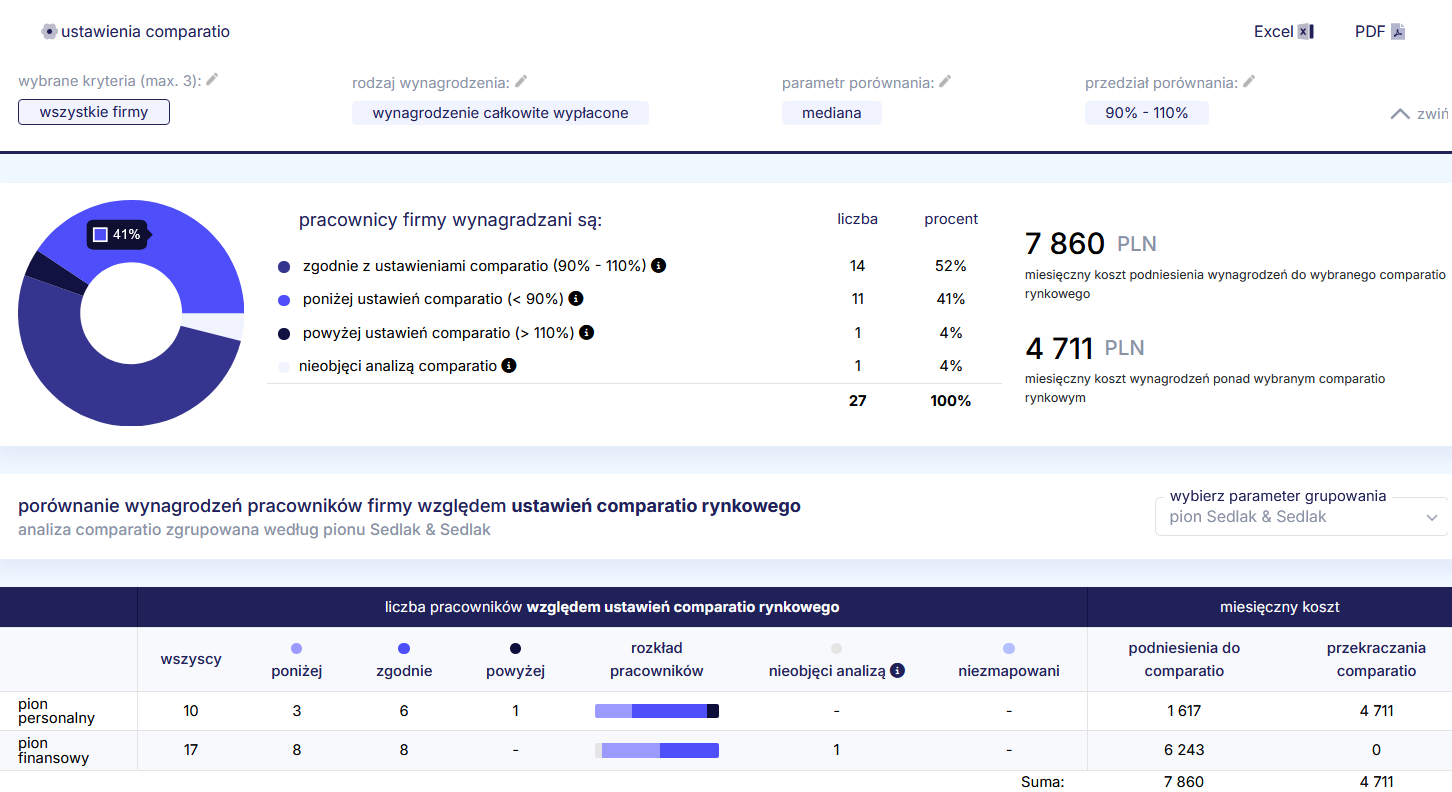Viewport: 1452px width, 792px height.
Task: Edit wybrane kryteria with the pencil icon
Action: click(x=212, y=80)
